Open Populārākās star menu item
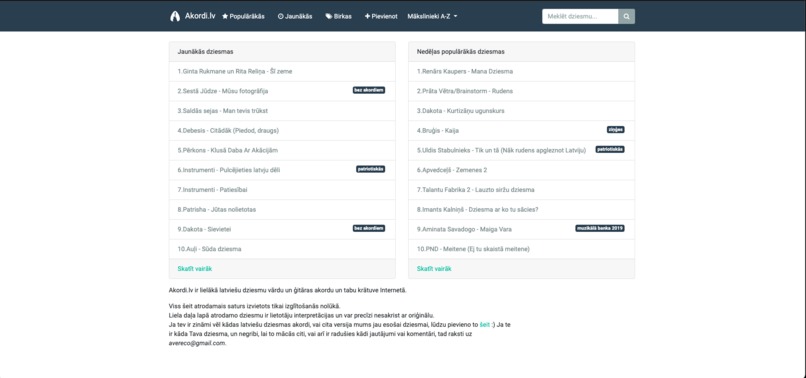Viewport: 806px width, 378px height. [243, 16]
